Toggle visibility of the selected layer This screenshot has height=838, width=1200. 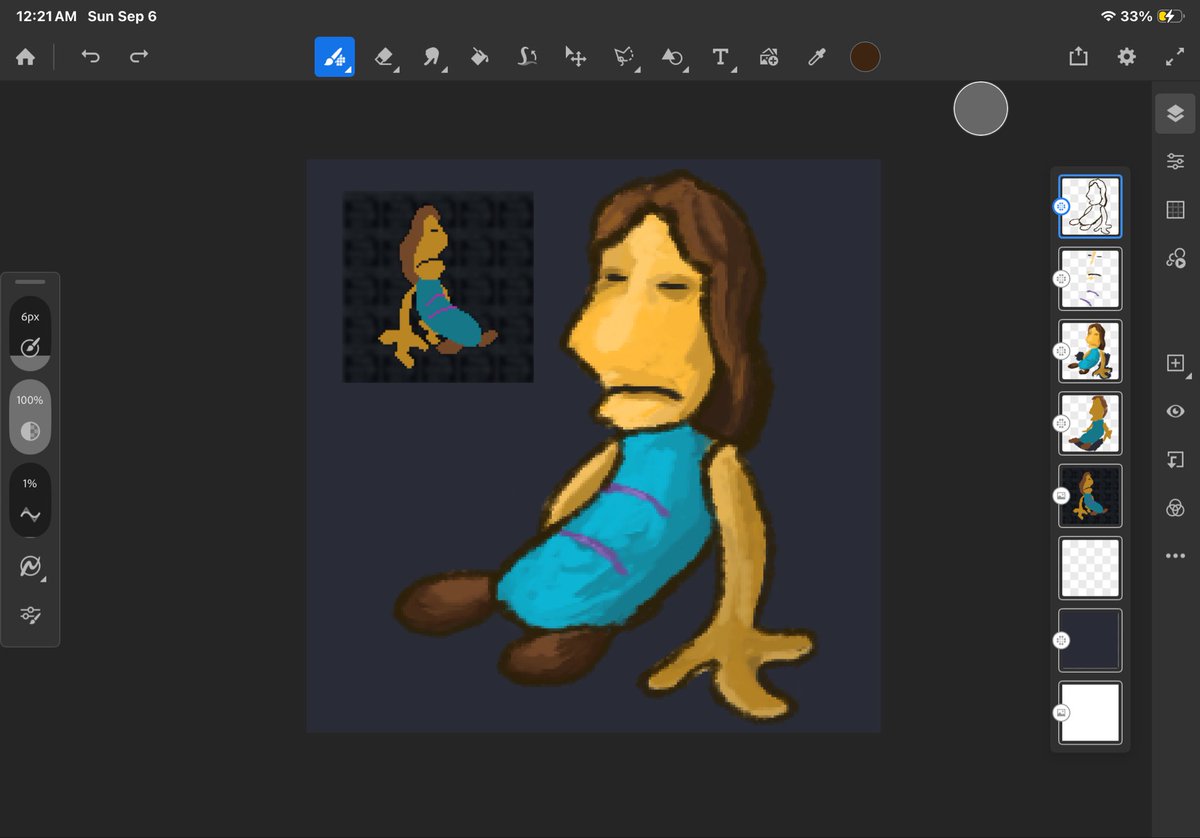pyautogui.click(x=1175, y=411)
